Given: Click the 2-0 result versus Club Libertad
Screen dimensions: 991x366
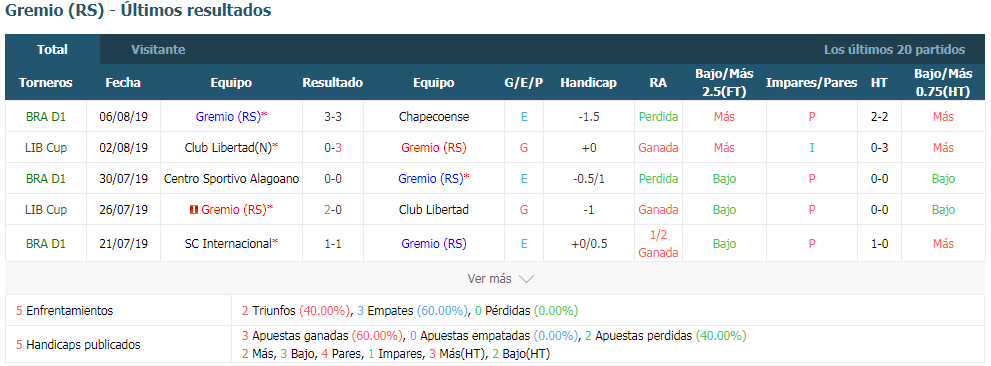Looking at the screenshot, I should (x=332, y=210).
